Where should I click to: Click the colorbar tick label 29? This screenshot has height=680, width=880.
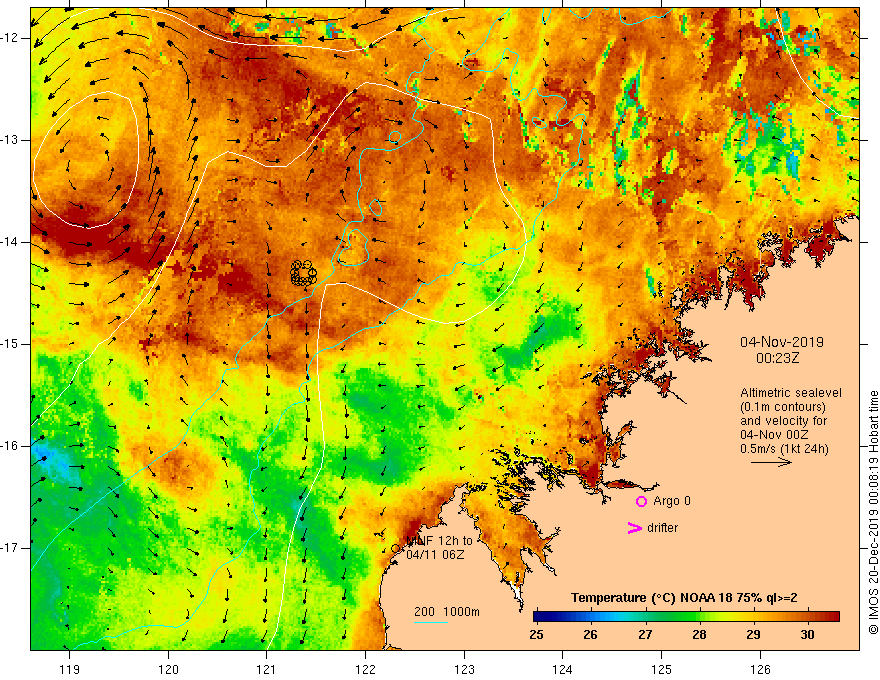coord(753,635)
